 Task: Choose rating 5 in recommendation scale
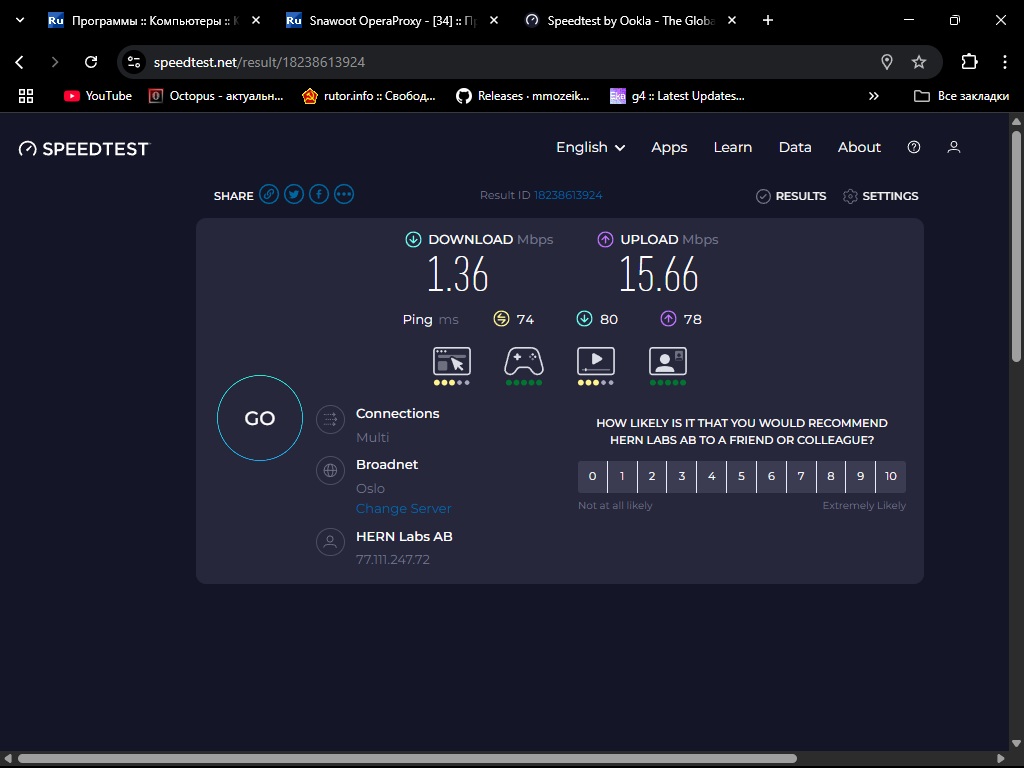[741, 477]
